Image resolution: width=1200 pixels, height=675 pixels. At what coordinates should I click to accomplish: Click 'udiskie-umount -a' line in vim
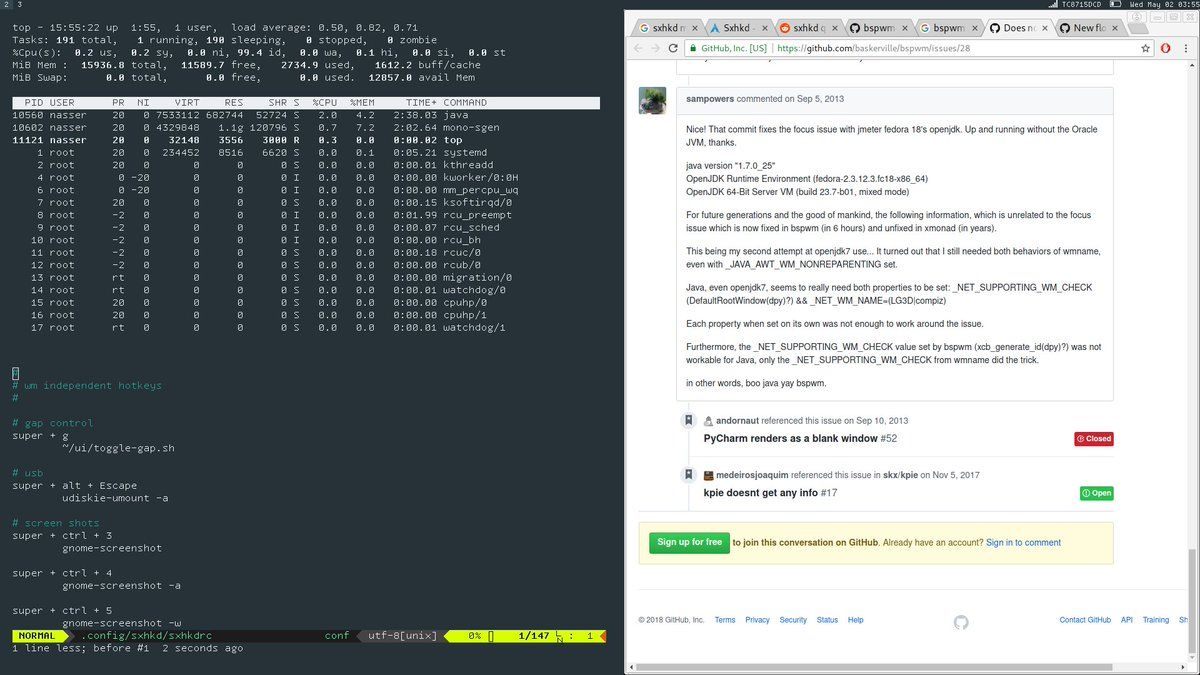115,498
